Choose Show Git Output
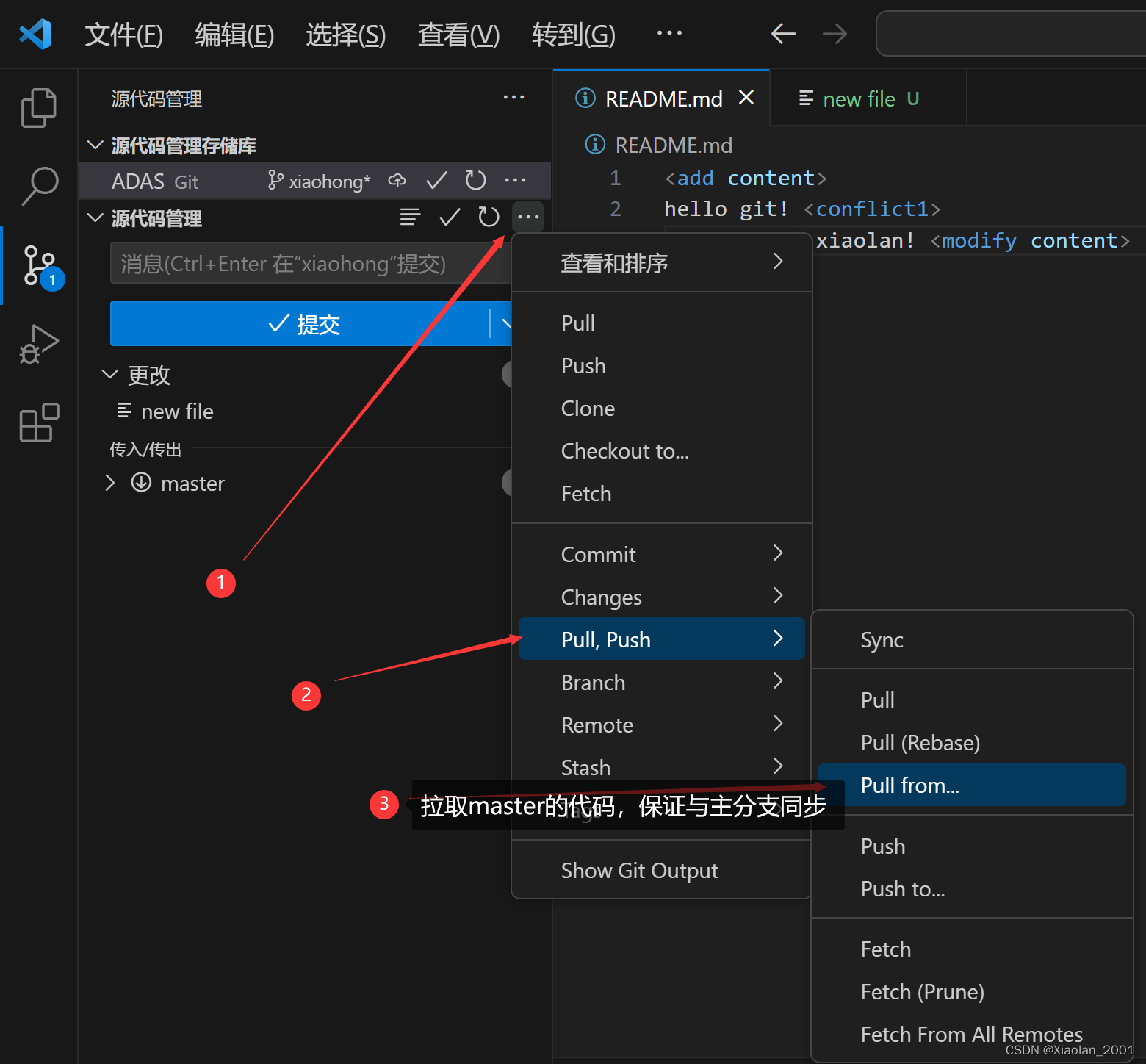The width and height of the screenshot is (1146, 1064). pos(661,870)
